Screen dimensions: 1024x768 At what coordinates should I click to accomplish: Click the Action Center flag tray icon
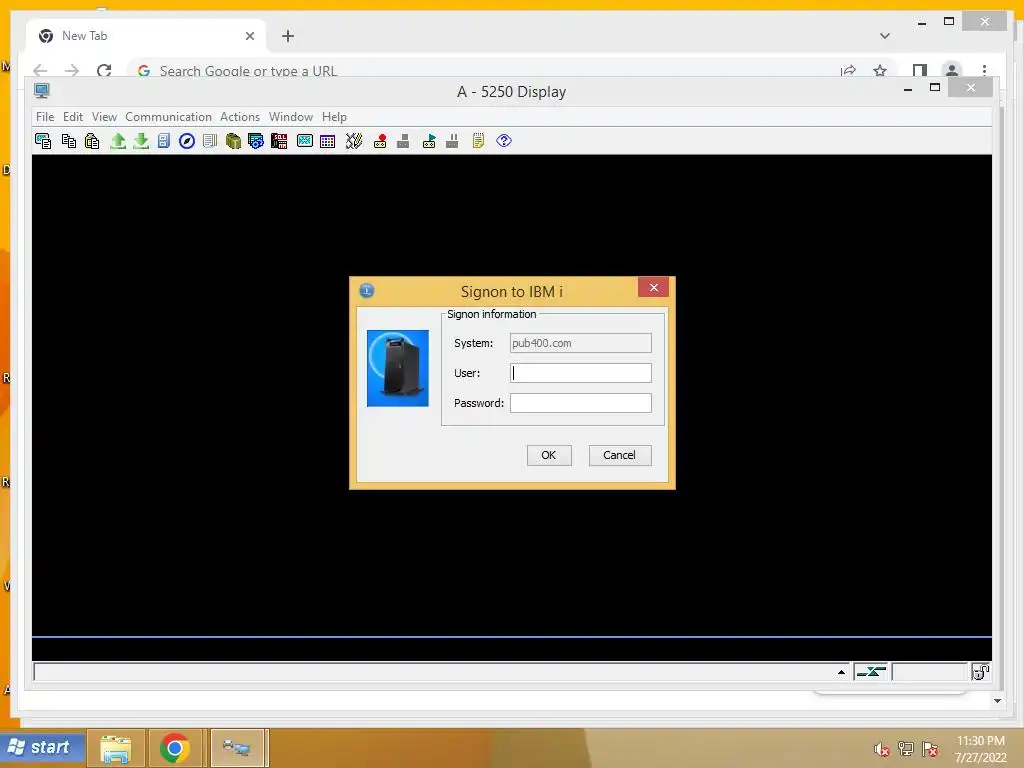pyautogui.click(x=930, y=749)
